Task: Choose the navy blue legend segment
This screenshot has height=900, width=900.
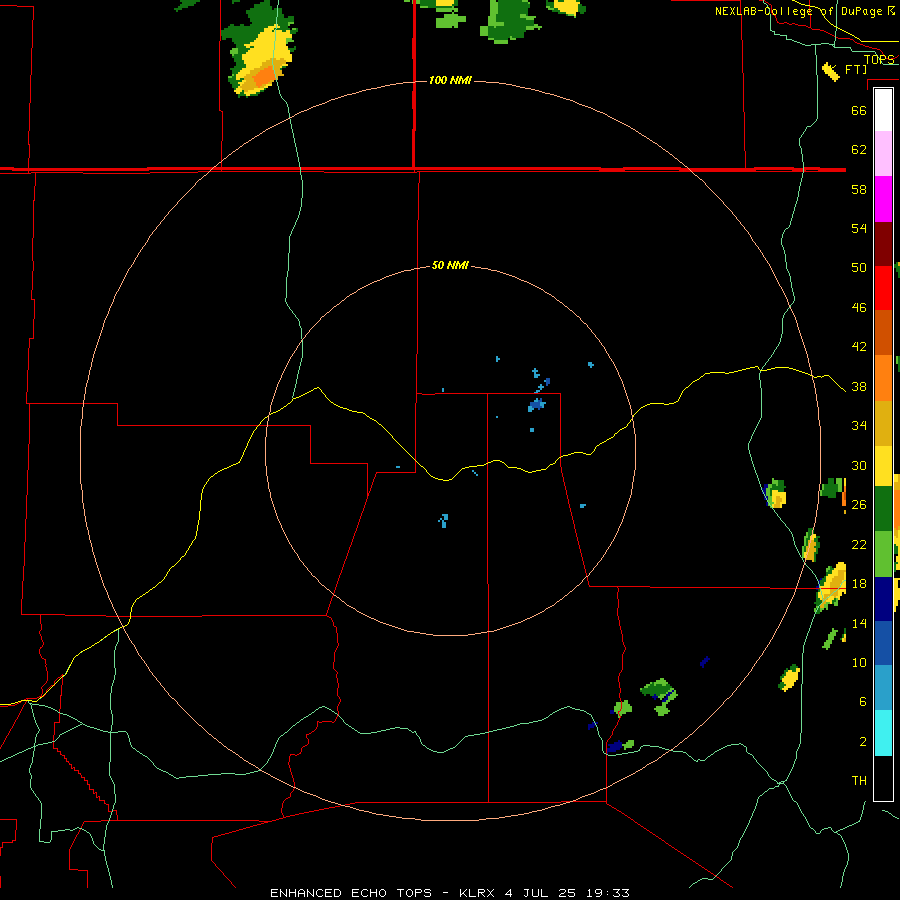Action: [x=883, y=599]
